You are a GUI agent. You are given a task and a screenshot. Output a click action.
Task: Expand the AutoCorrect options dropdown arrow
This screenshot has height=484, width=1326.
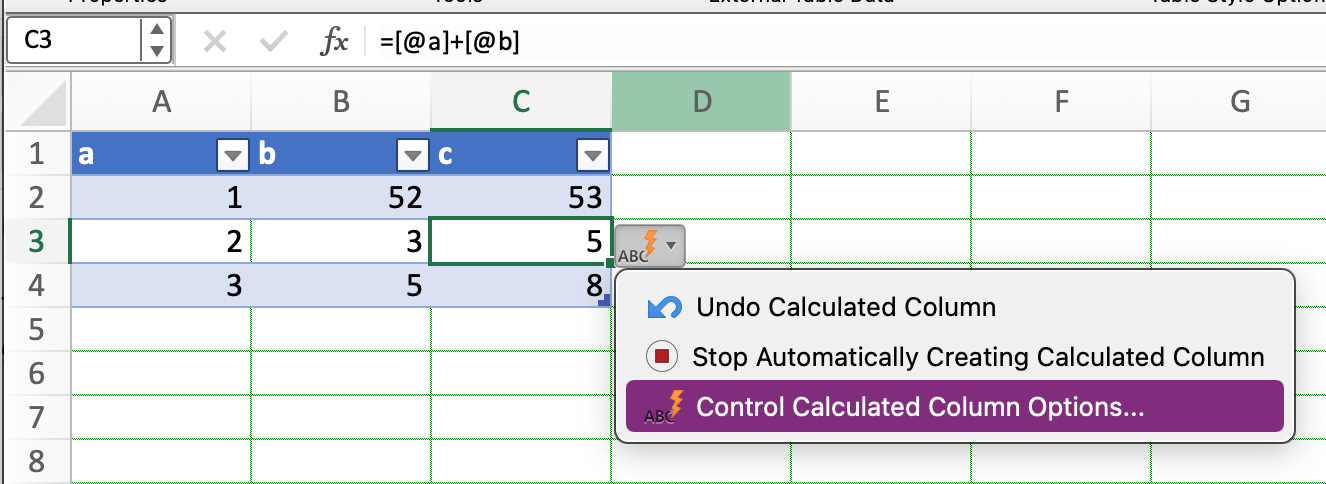(x=672, y=245)
